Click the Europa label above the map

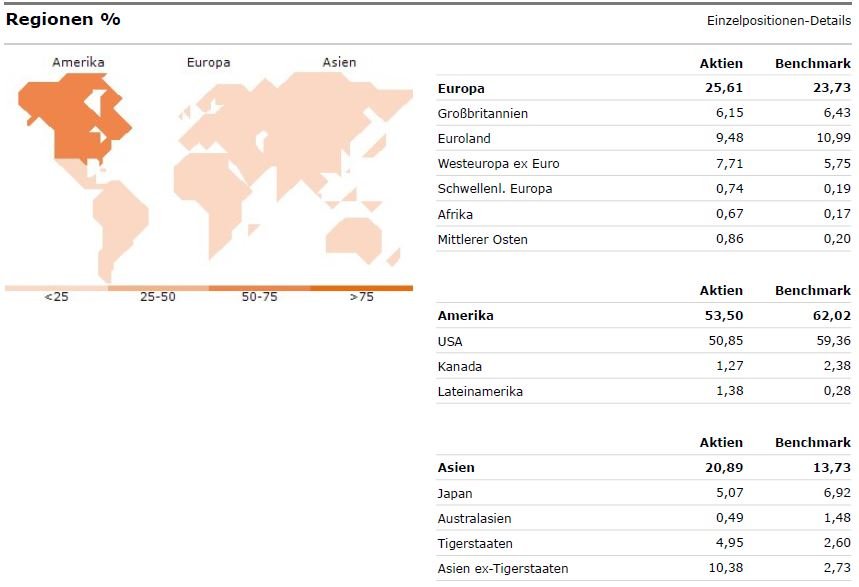click(208, 62)
